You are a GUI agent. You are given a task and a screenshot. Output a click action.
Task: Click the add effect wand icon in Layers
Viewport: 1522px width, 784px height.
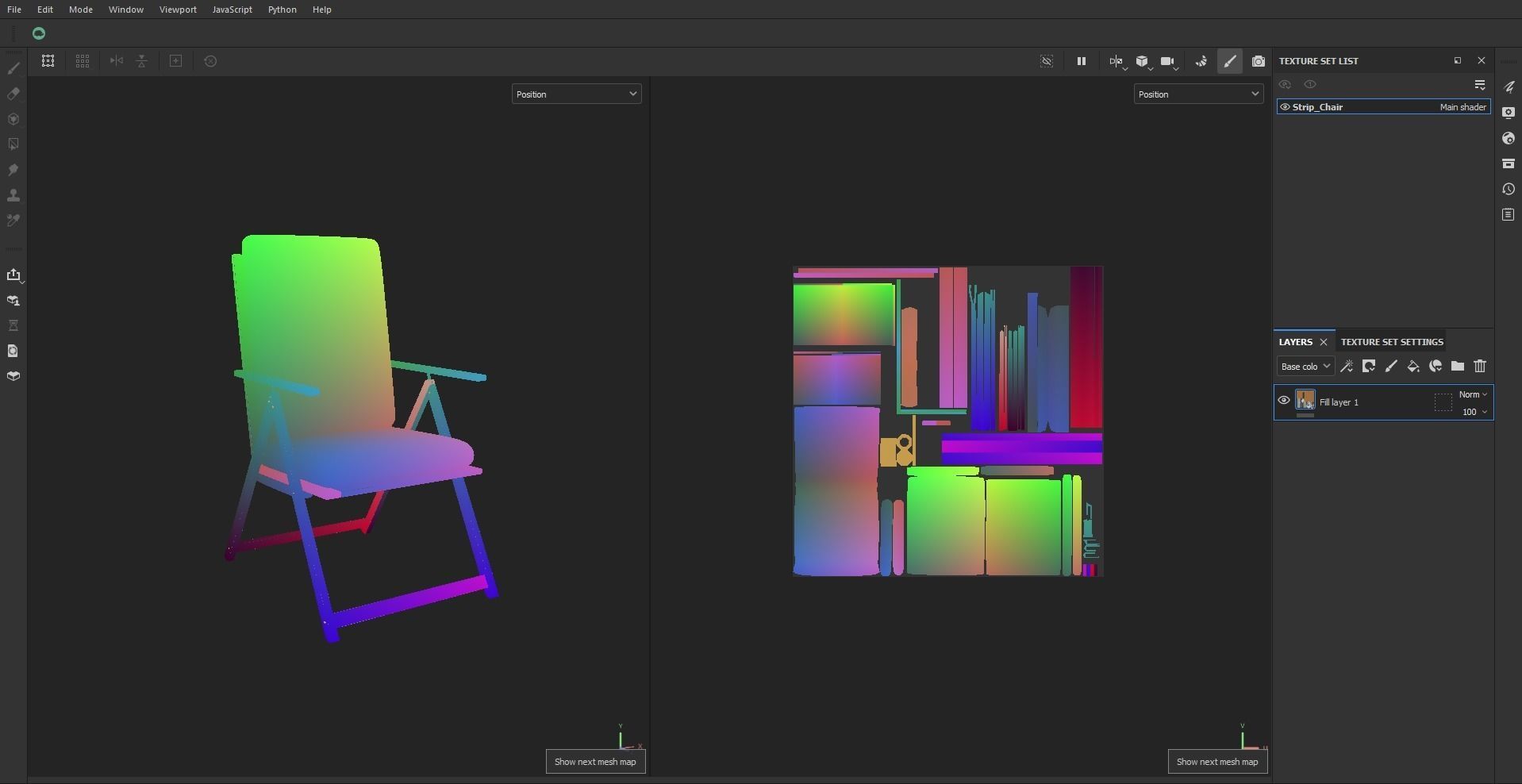click(1347, 367)
